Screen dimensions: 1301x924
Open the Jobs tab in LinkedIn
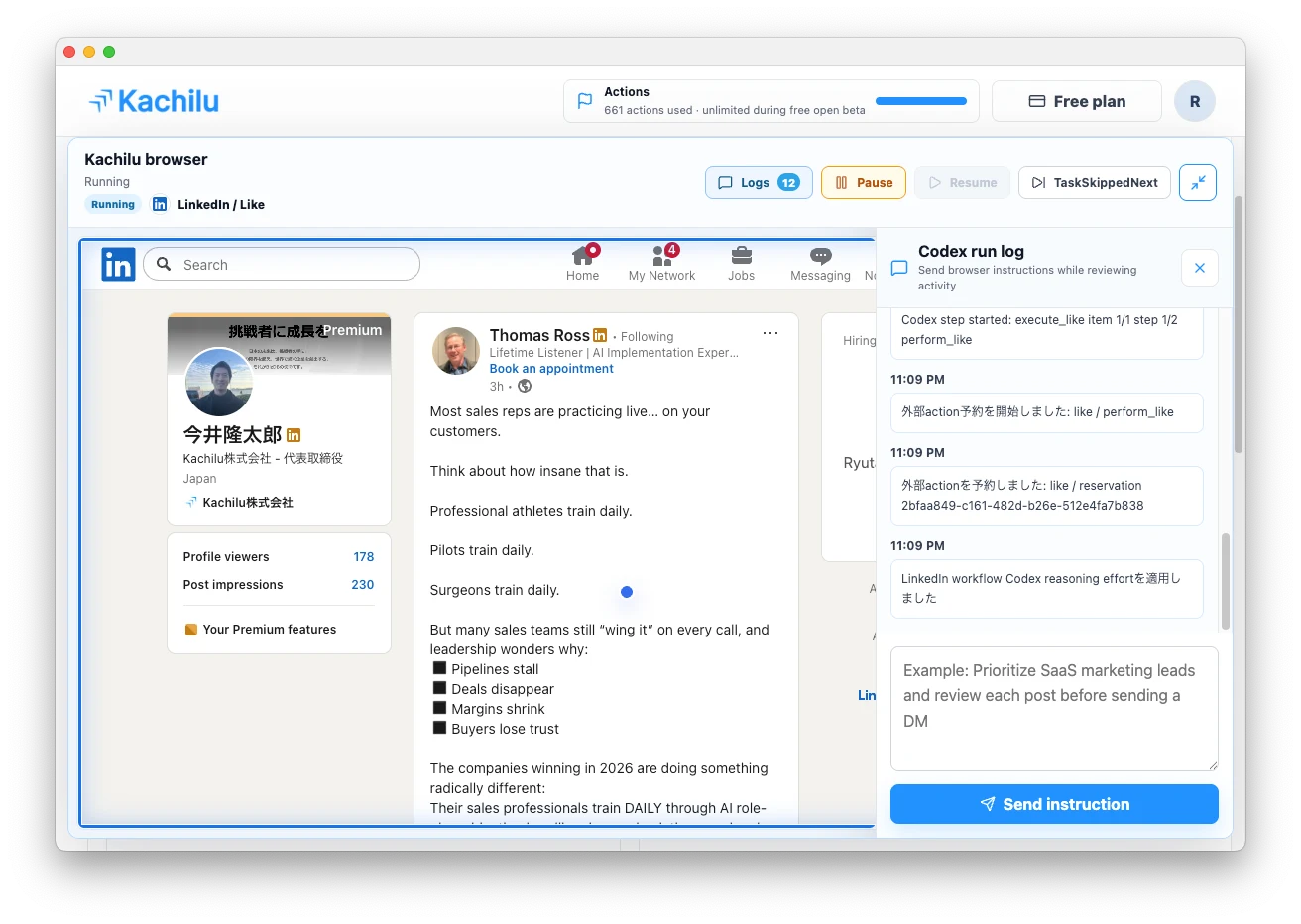pyautogui.click(x=742, y=264)
